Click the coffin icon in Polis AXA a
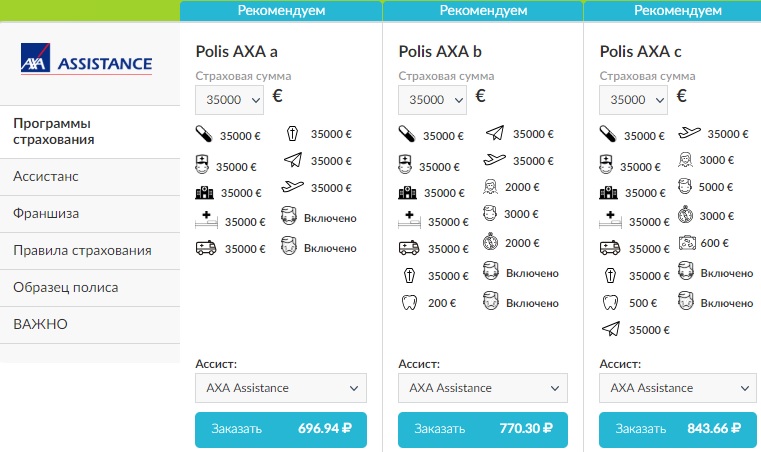The width and height of the screenshot is (761, 452). tap(292, 134)
